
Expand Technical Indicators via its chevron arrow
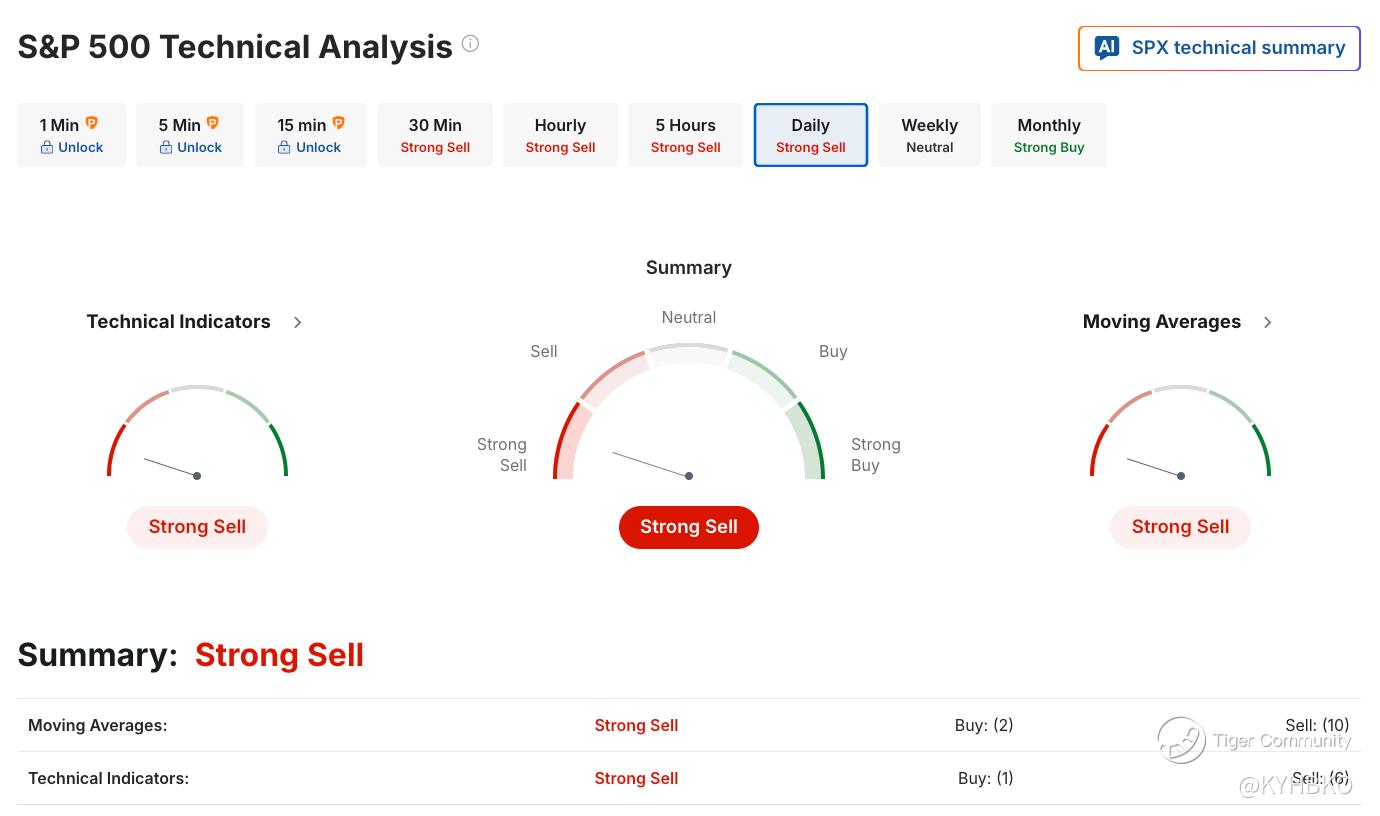coord(297,322)
